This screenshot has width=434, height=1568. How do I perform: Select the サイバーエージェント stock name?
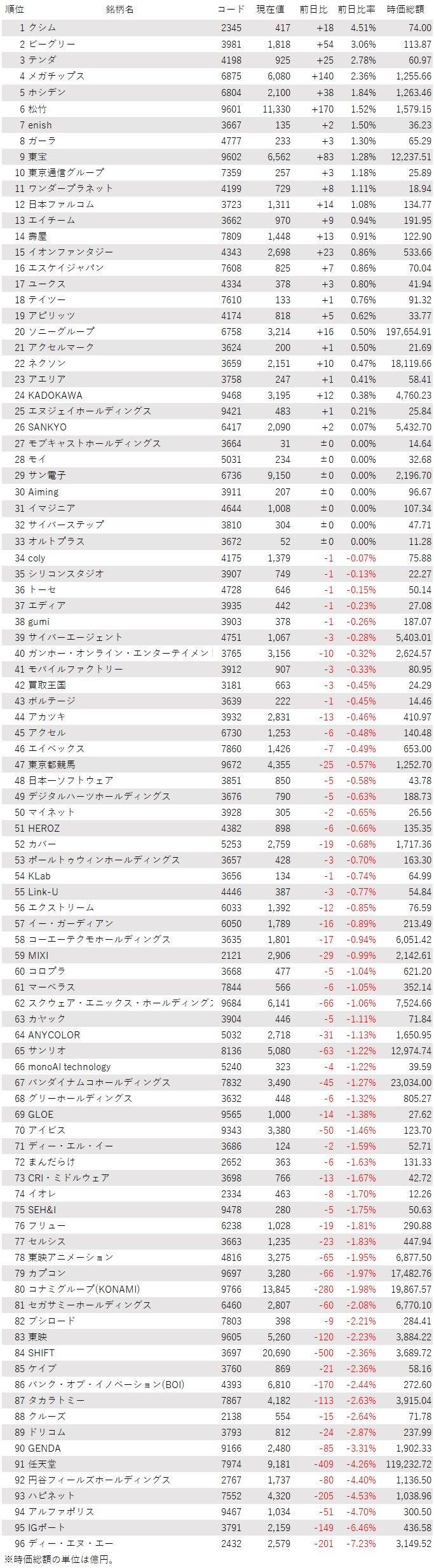click(76, 637)
